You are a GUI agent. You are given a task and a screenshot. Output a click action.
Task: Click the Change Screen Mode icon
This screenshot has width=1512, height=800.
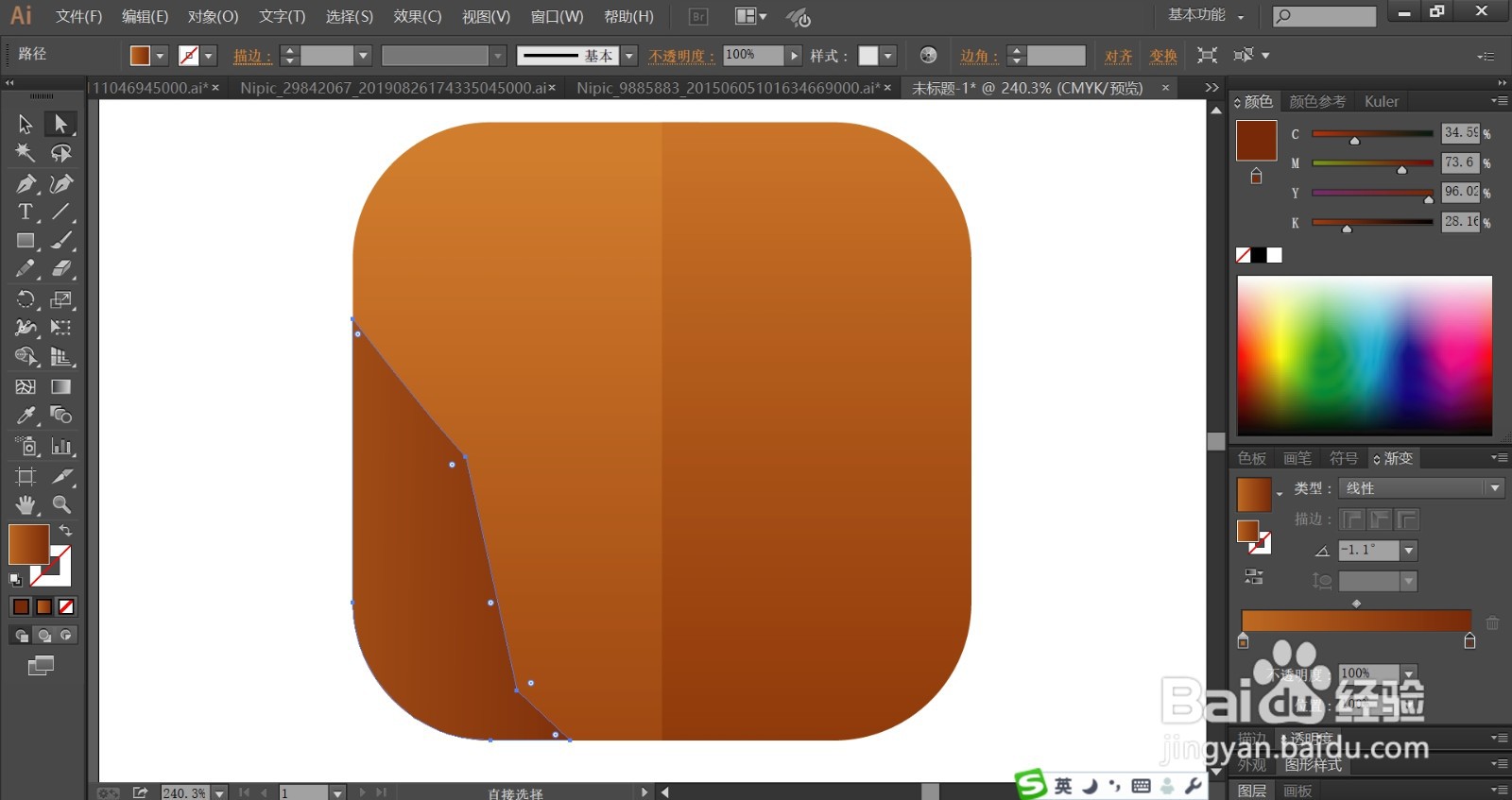click(x=41, y=666)
